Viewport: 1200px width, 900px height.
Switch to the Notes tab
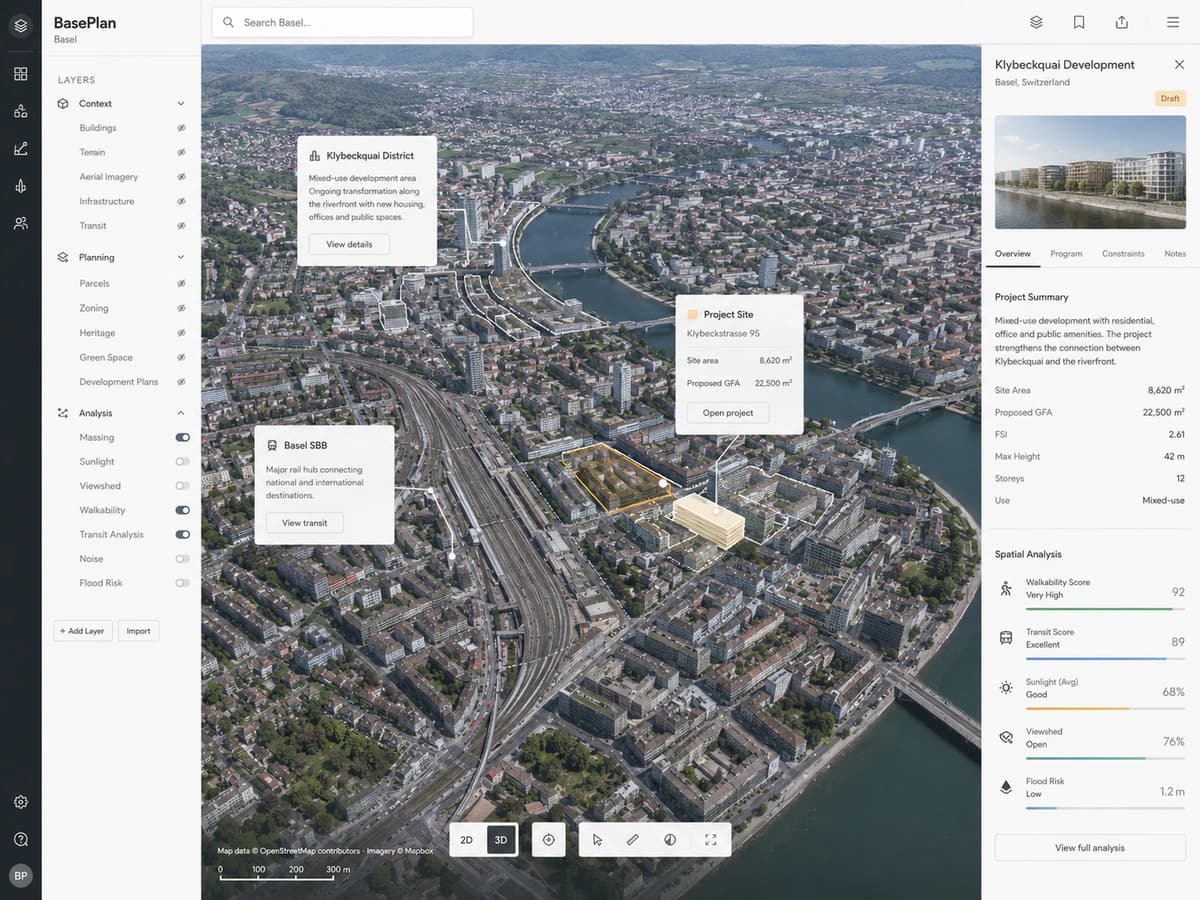pos(1175,254)
